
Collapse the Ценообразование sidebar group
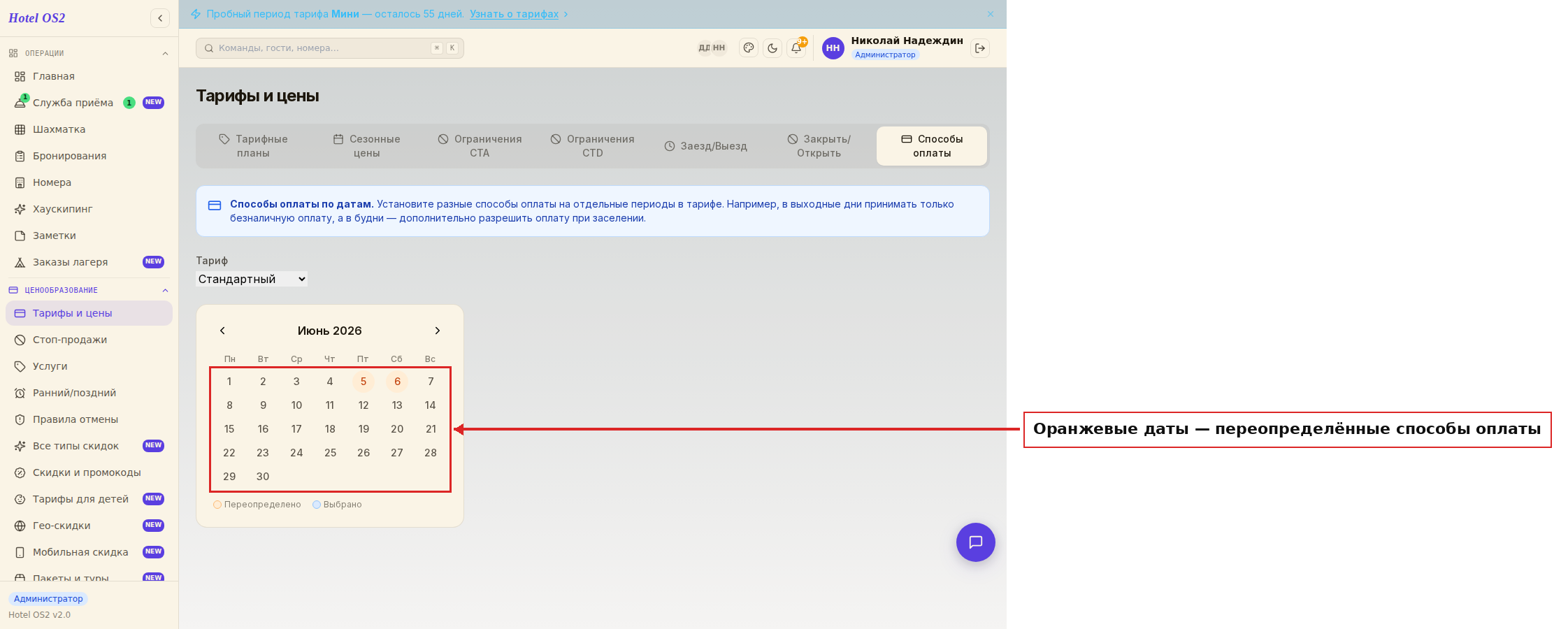[x=165, y=290]
